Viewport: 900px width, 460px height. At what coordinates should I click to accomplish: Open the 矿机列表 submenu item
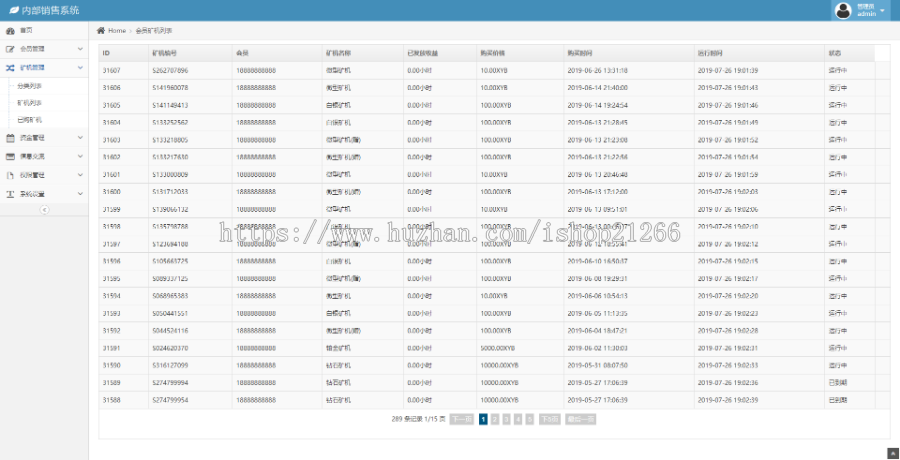click(x=29, y=103)
